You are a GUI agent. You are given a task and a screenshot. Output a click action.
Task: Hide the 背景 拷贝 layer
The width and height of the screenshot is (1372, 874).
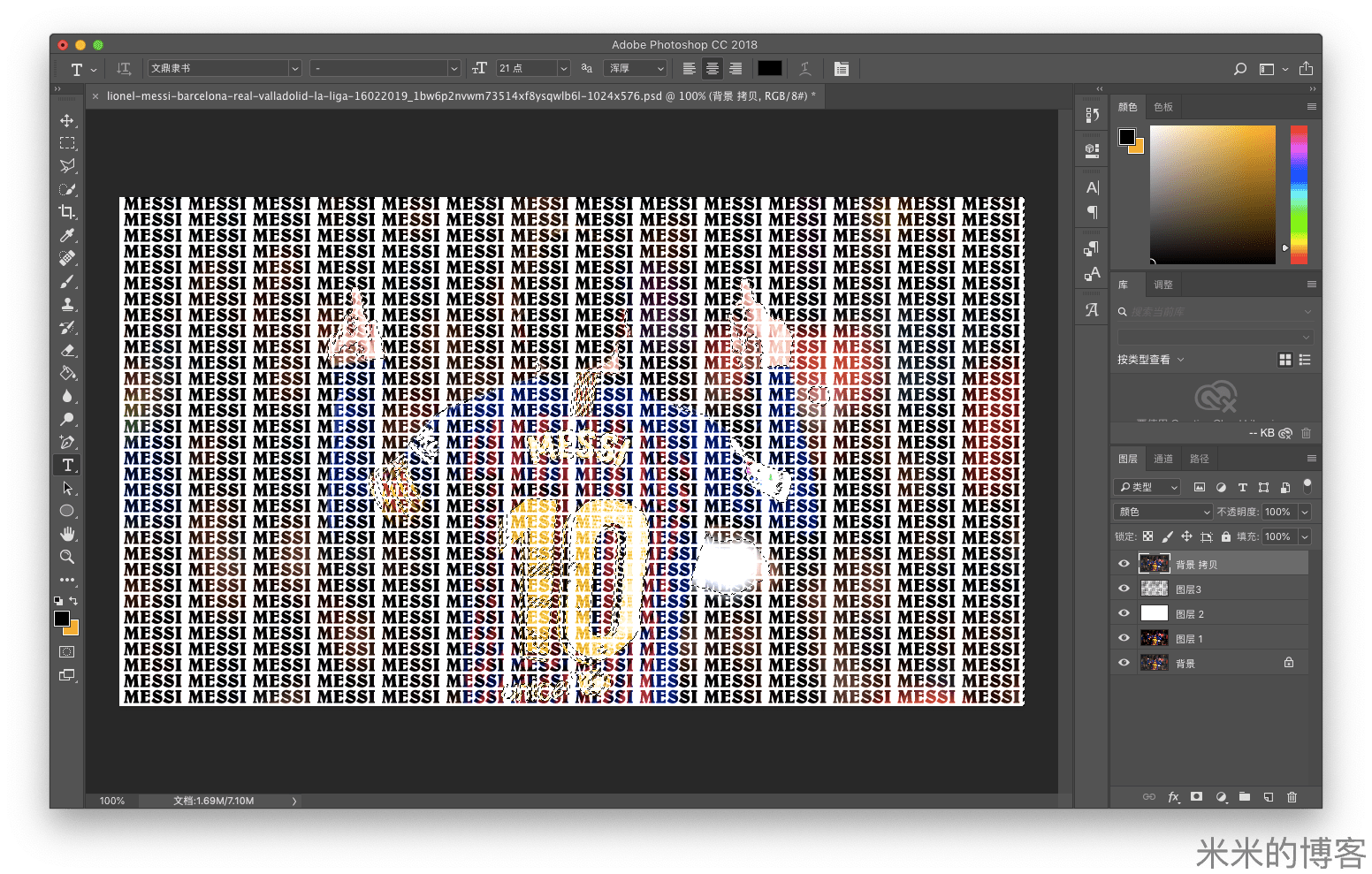tap(1124, 564)
